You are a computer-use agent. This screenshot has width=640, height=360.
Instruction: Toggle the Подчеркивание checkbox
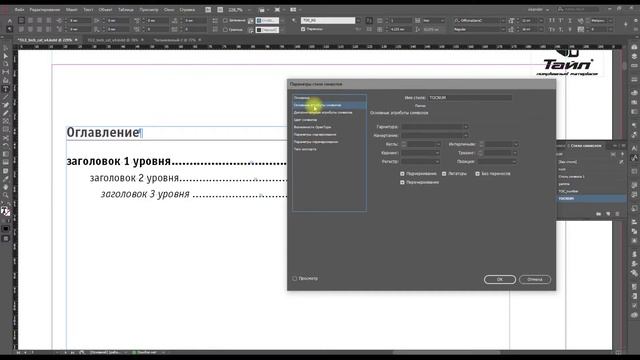[x=402, y=174]
